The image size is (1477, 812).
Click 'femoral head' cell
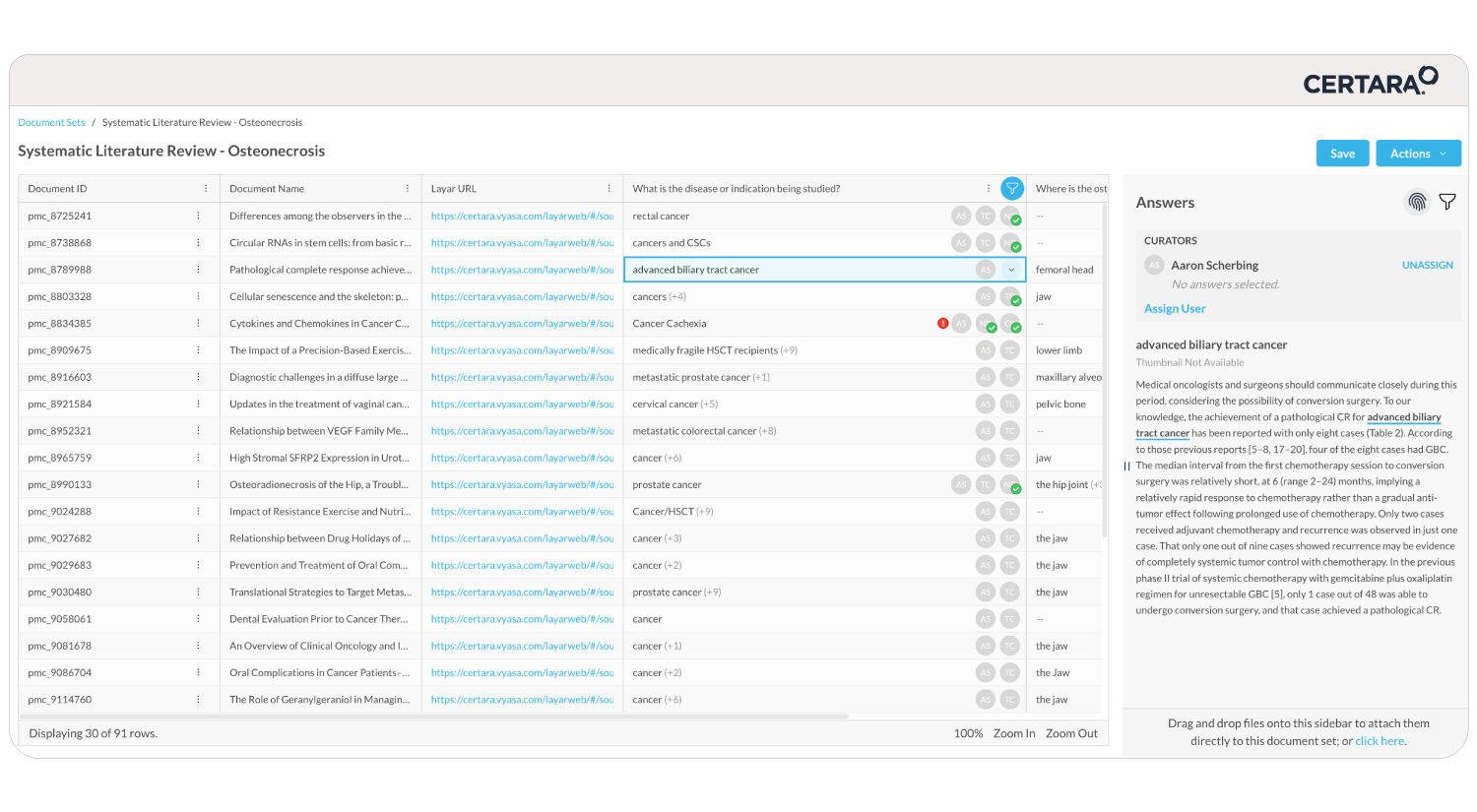1064,270
